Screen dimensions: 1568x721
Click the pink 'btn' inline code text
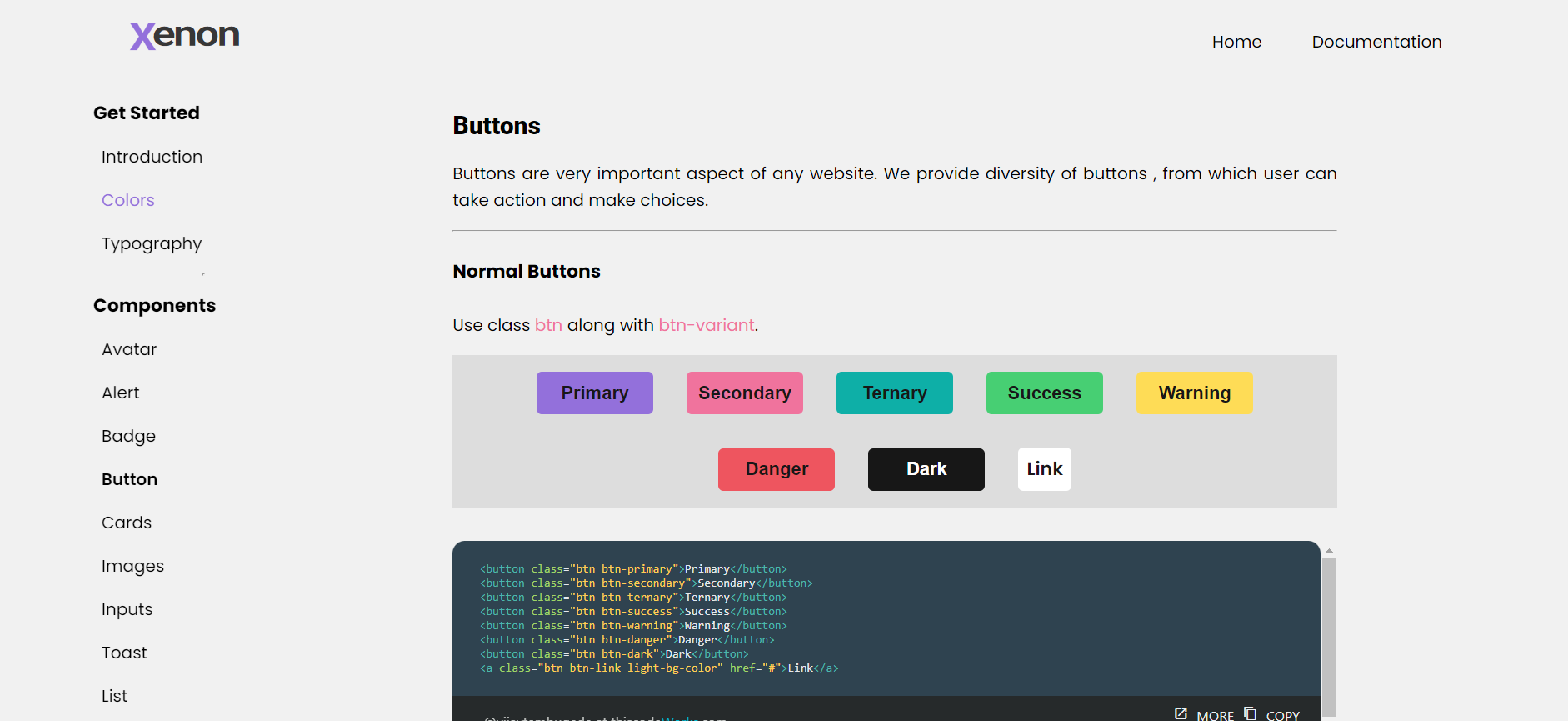click(x=548, y=325)
